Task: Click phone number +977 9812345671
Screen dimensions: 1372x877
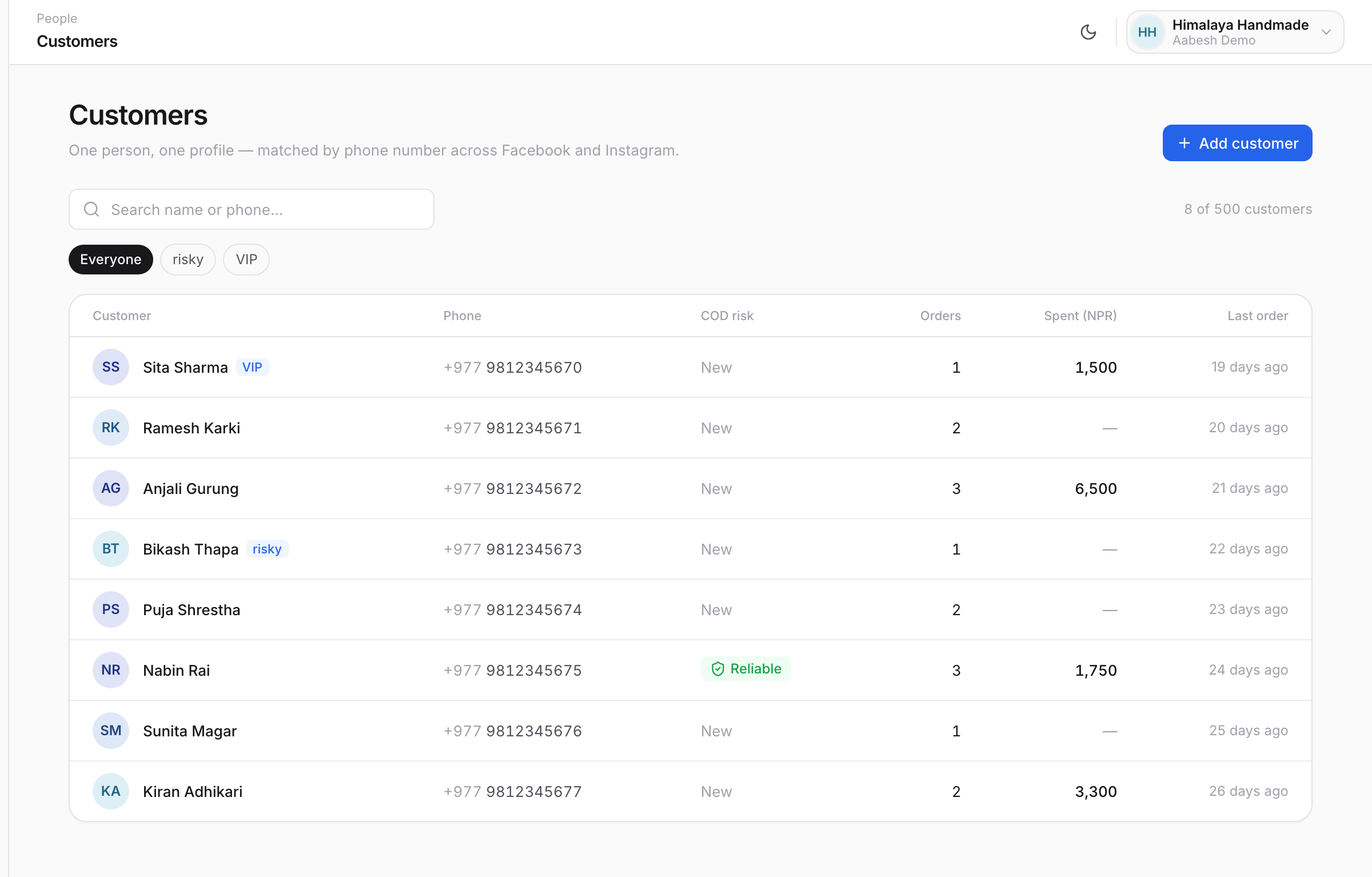Action: pyautogui.click(x=513, y=428)
